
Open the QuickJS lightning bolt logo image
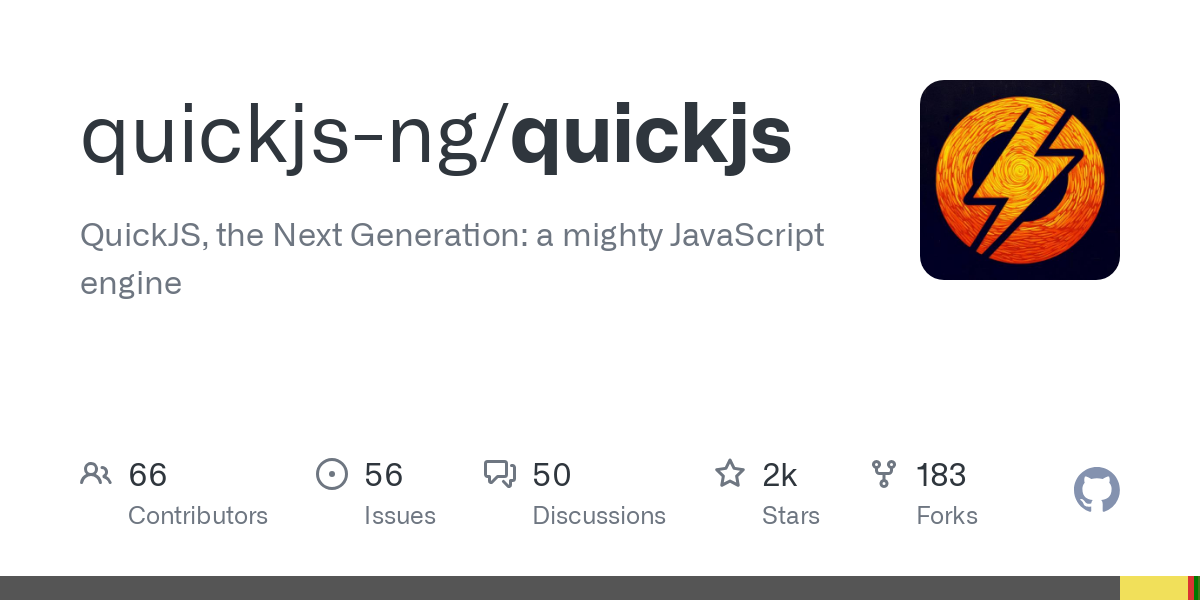pyautogui.click(x=1019, y=180)
